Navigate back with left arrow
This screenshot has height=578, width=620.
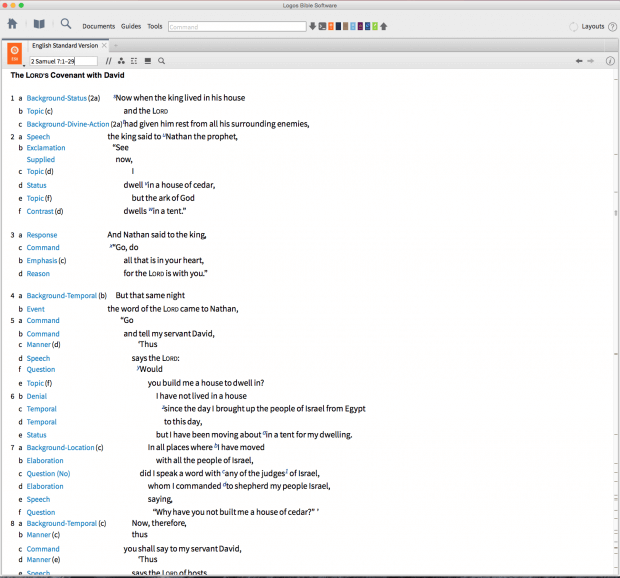579,61
